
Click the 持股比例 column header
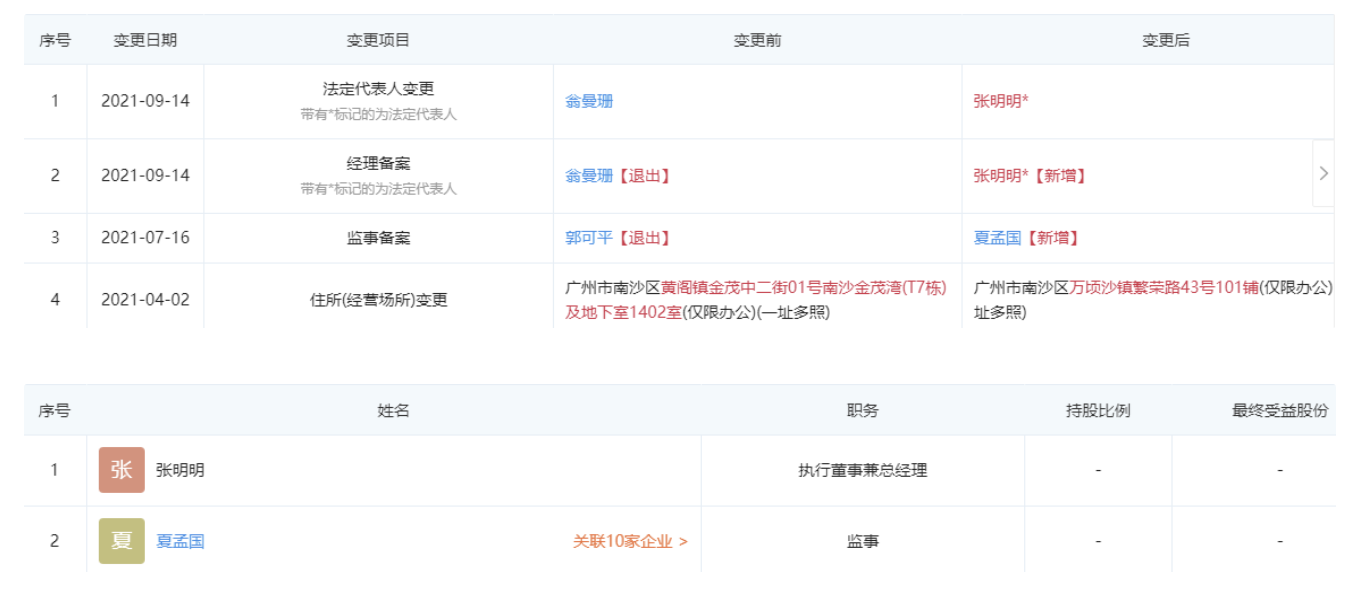click(1098, 411)
